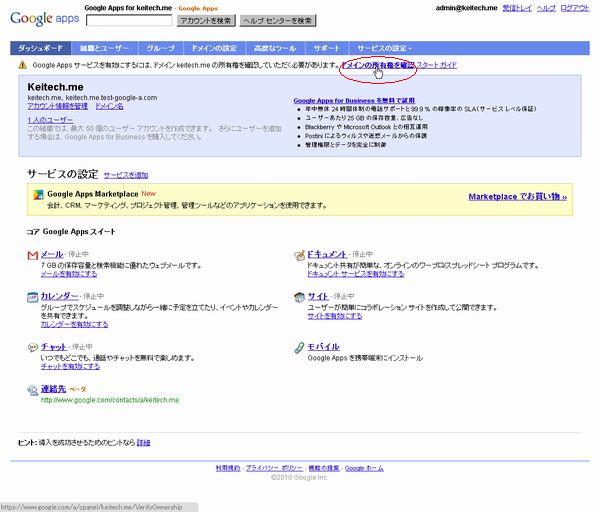Screen dimensions: 600x512
Task: Click the Chat speech bubble icon
Action: pyautogui.click(x=33, y=347)
